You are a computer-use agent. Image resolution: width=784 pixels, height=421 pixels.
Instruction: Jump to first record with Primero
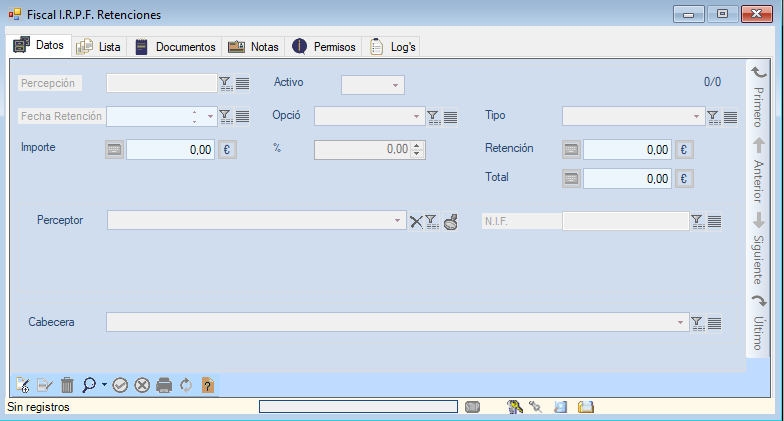point(758,93)
